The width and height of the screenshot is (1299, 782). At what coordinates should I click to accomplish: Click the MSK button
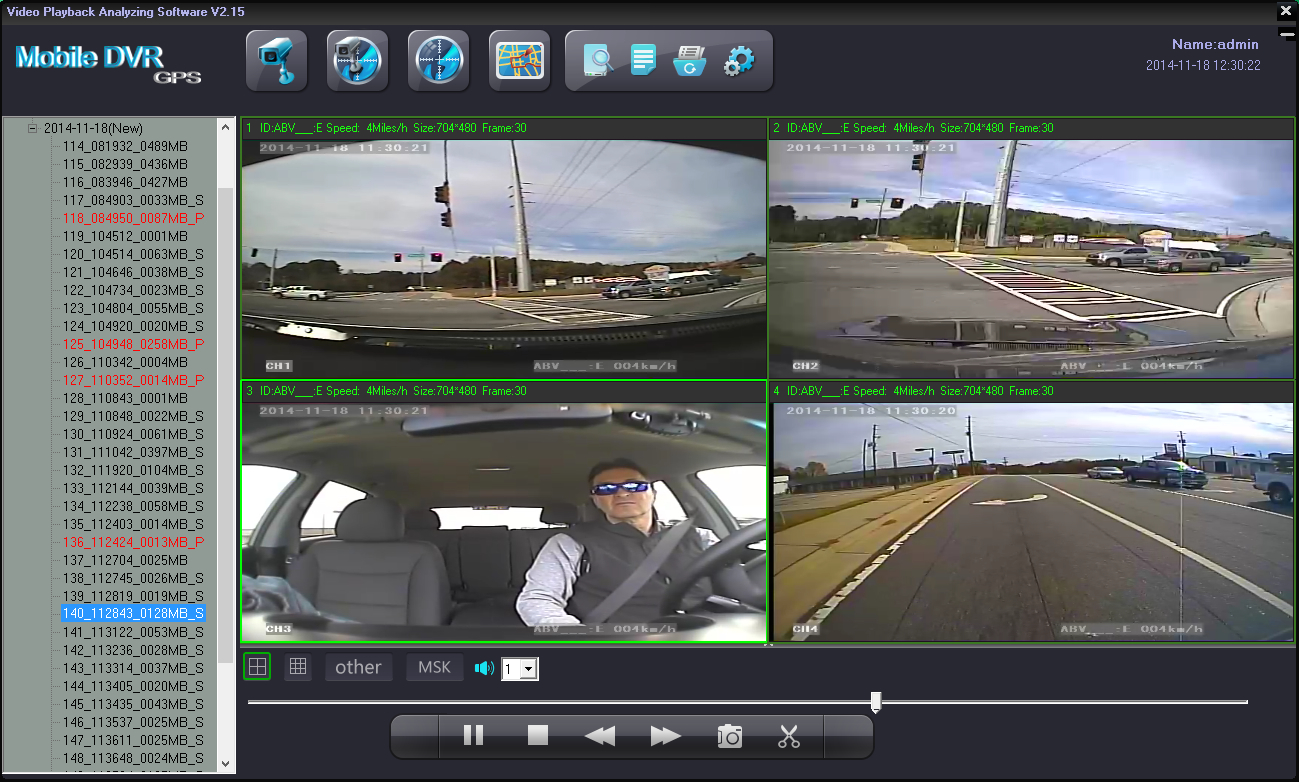point(434,667)
